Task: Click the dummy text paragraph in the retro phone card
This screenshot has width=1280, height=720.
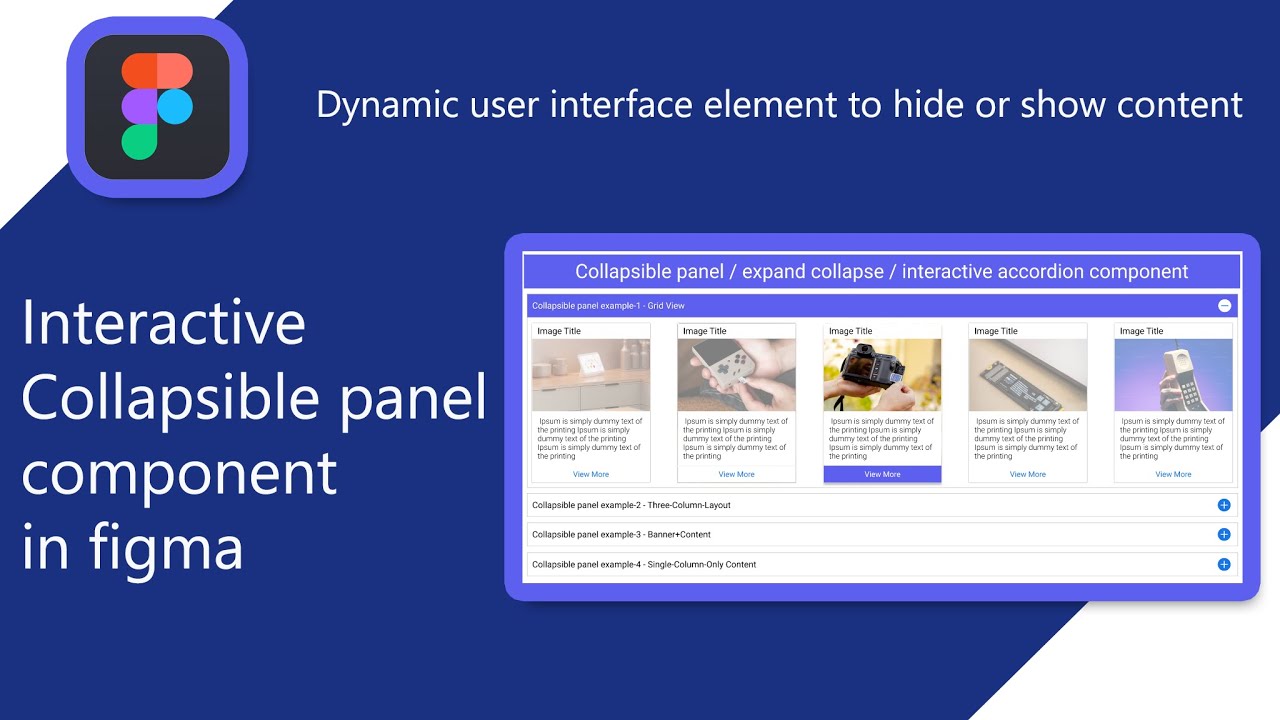Action: [1173, 439]
